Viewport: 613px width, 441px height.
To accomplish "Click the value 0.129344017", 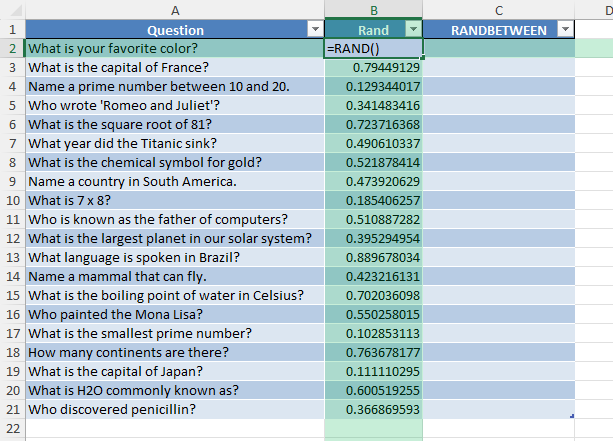I will (x=383, y=86).
